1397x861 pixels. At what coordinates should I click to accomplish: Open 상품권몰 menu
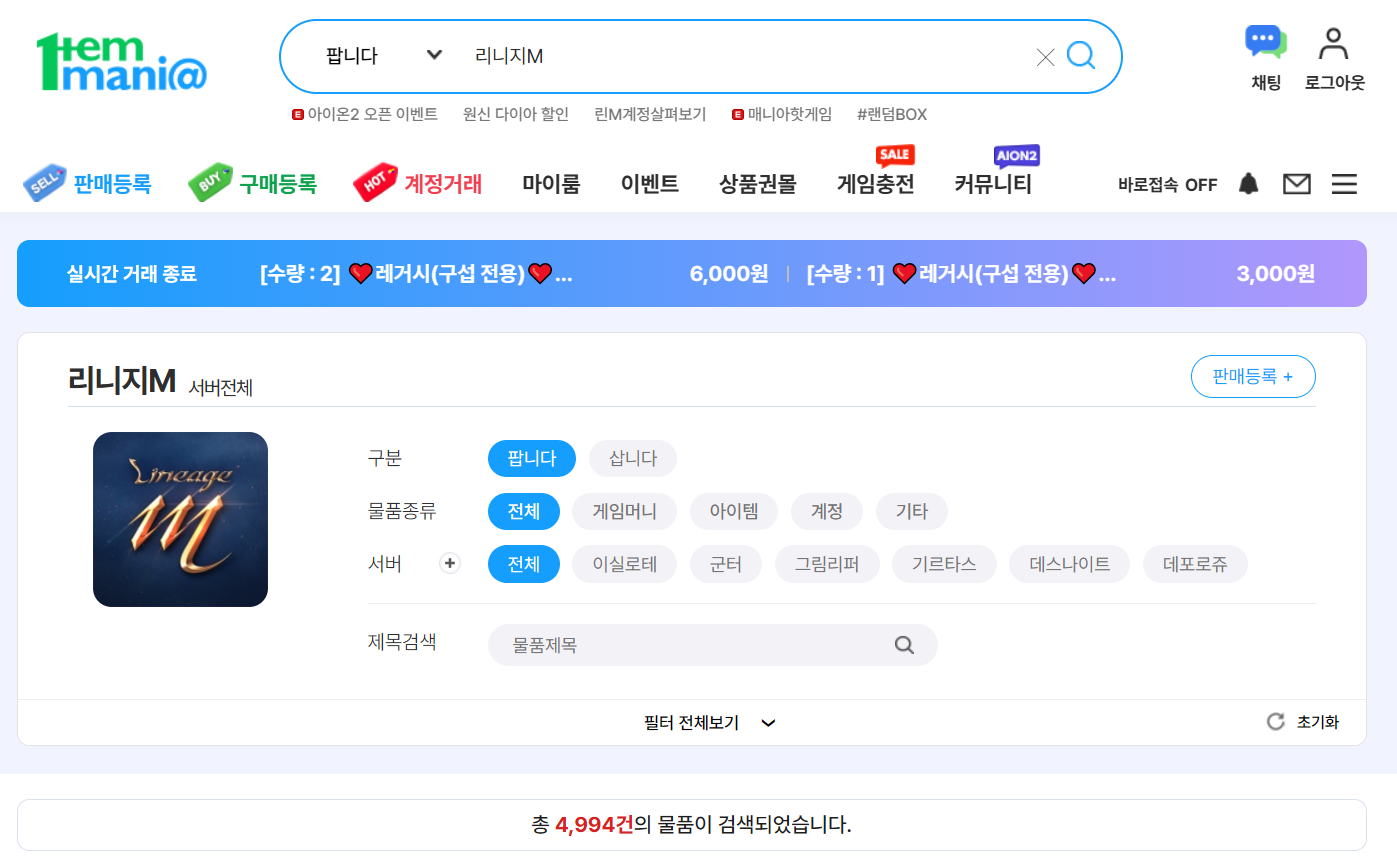pos(757,184)
